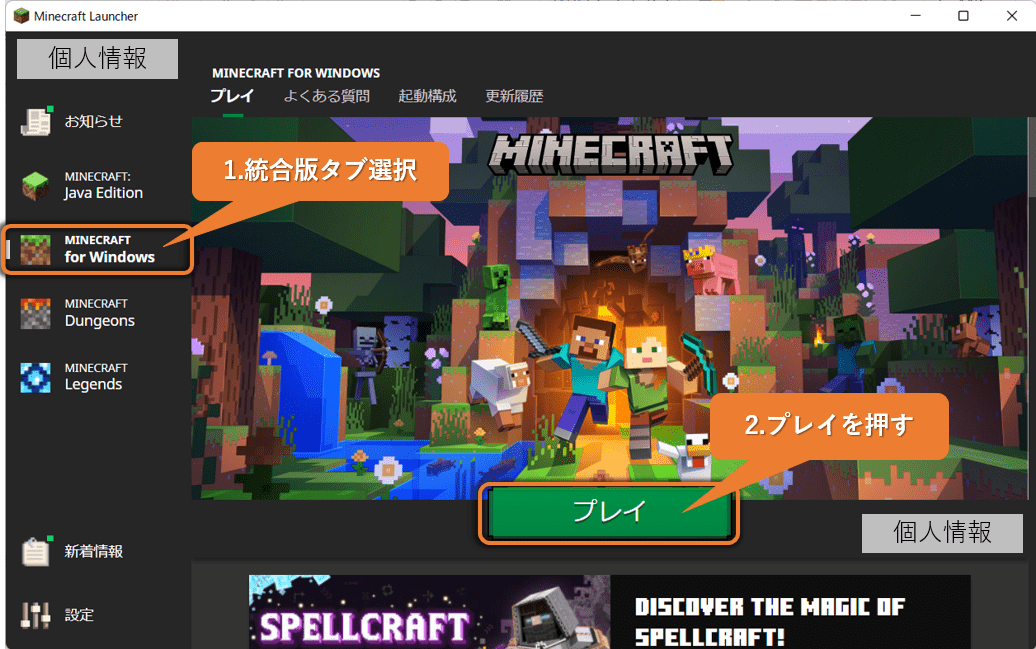This screenshot has width=1036, height=649.
Task: Select MINECRAFT for Windows label
Action: (110, 249)
